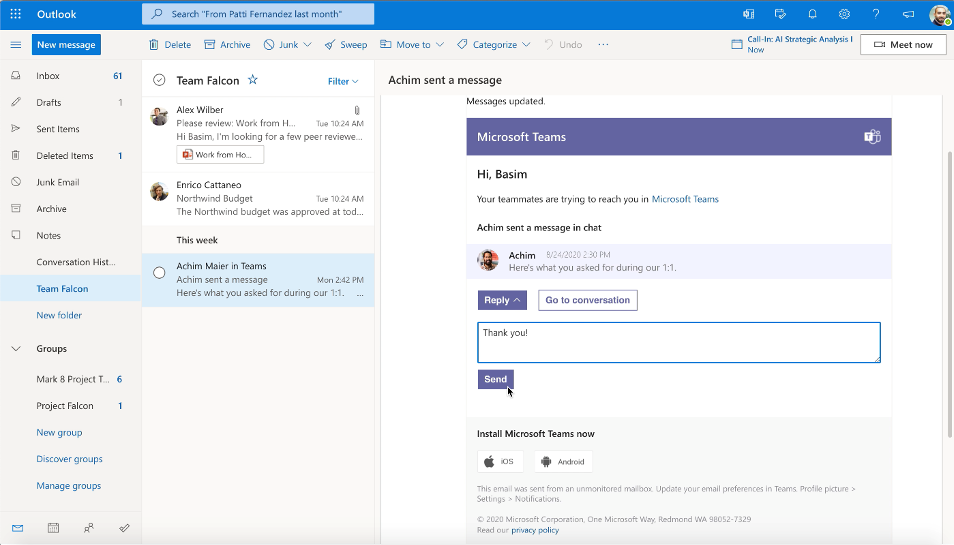Viewport: 954px width, 545px height.
Task: Click the New message button
Action: point(66,44)
